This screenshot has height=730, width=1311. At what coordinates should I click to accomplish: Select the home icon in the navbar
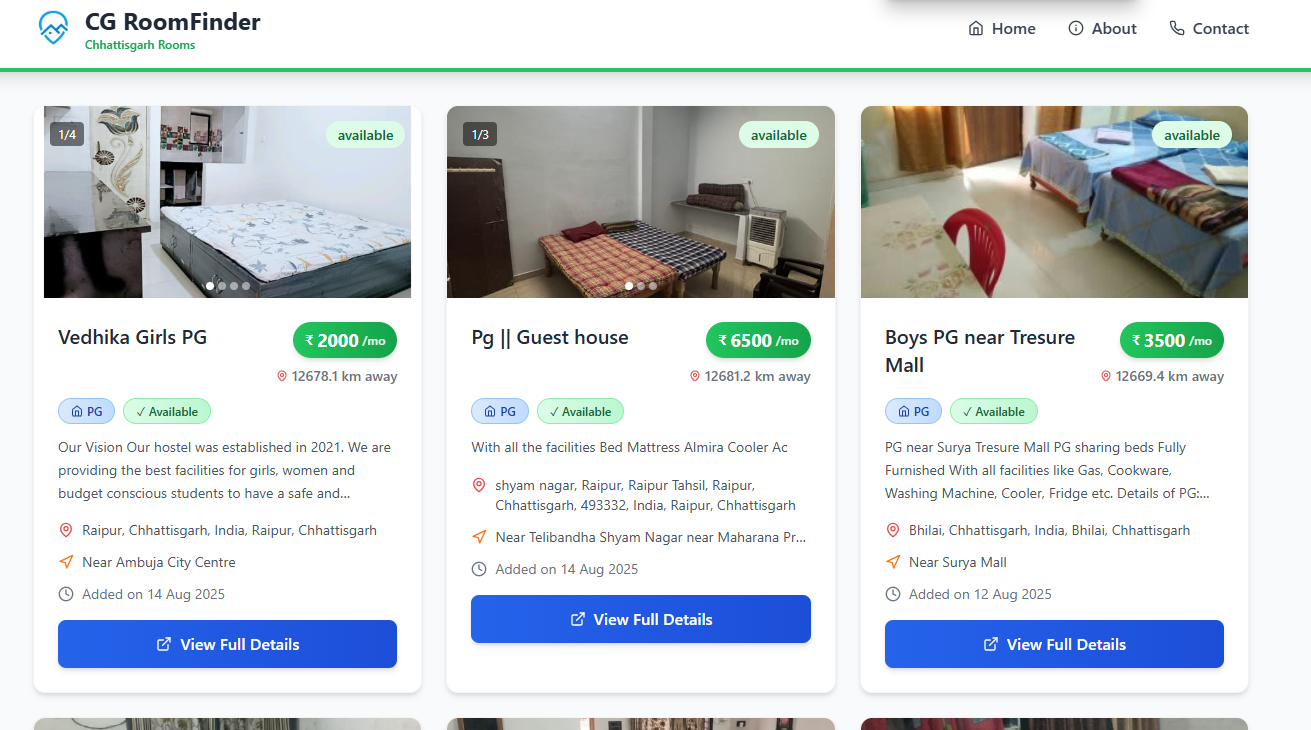(974, 29)
